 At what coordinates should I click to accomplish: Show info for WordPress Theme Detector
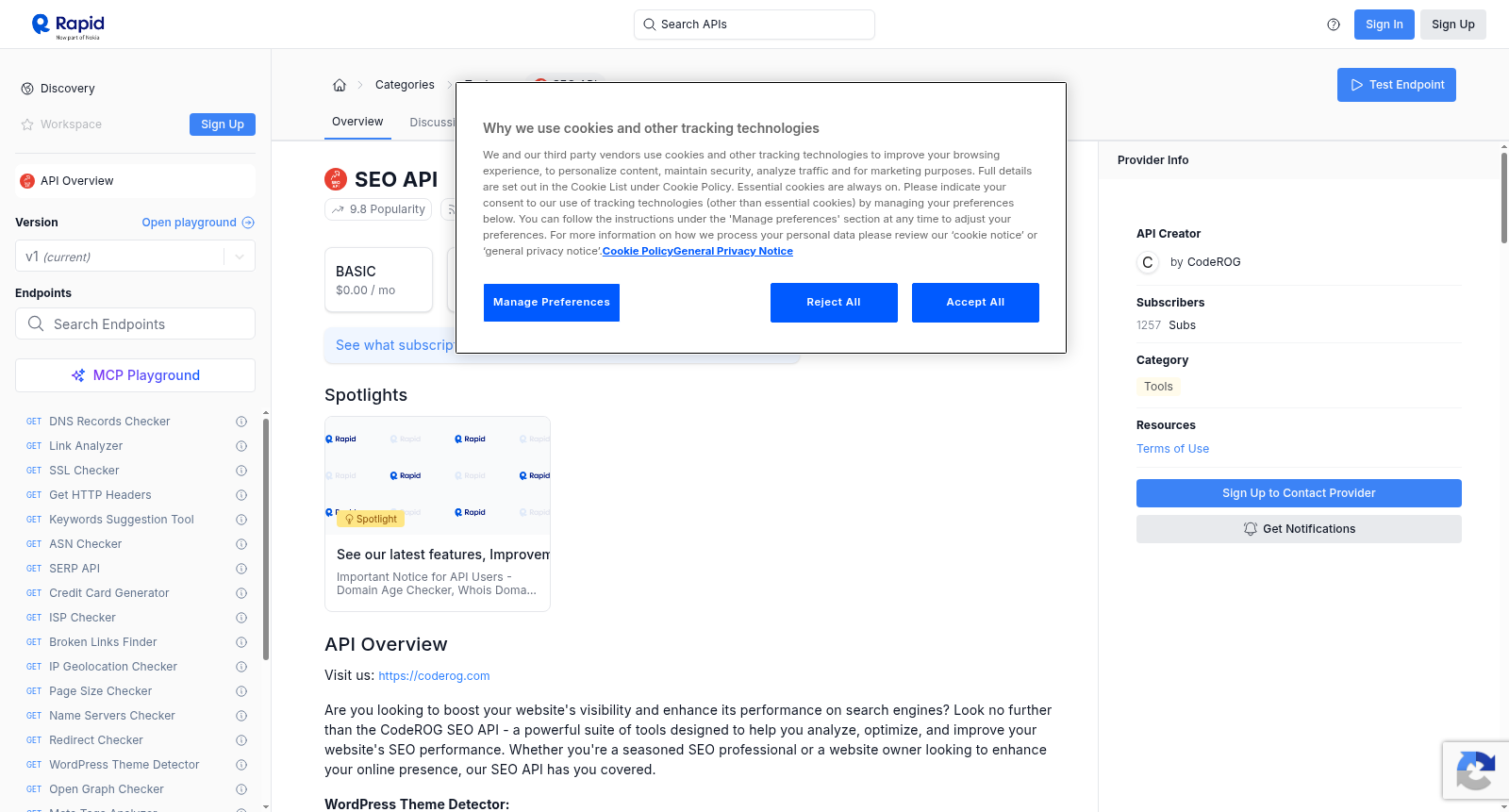tap(241, 765)
